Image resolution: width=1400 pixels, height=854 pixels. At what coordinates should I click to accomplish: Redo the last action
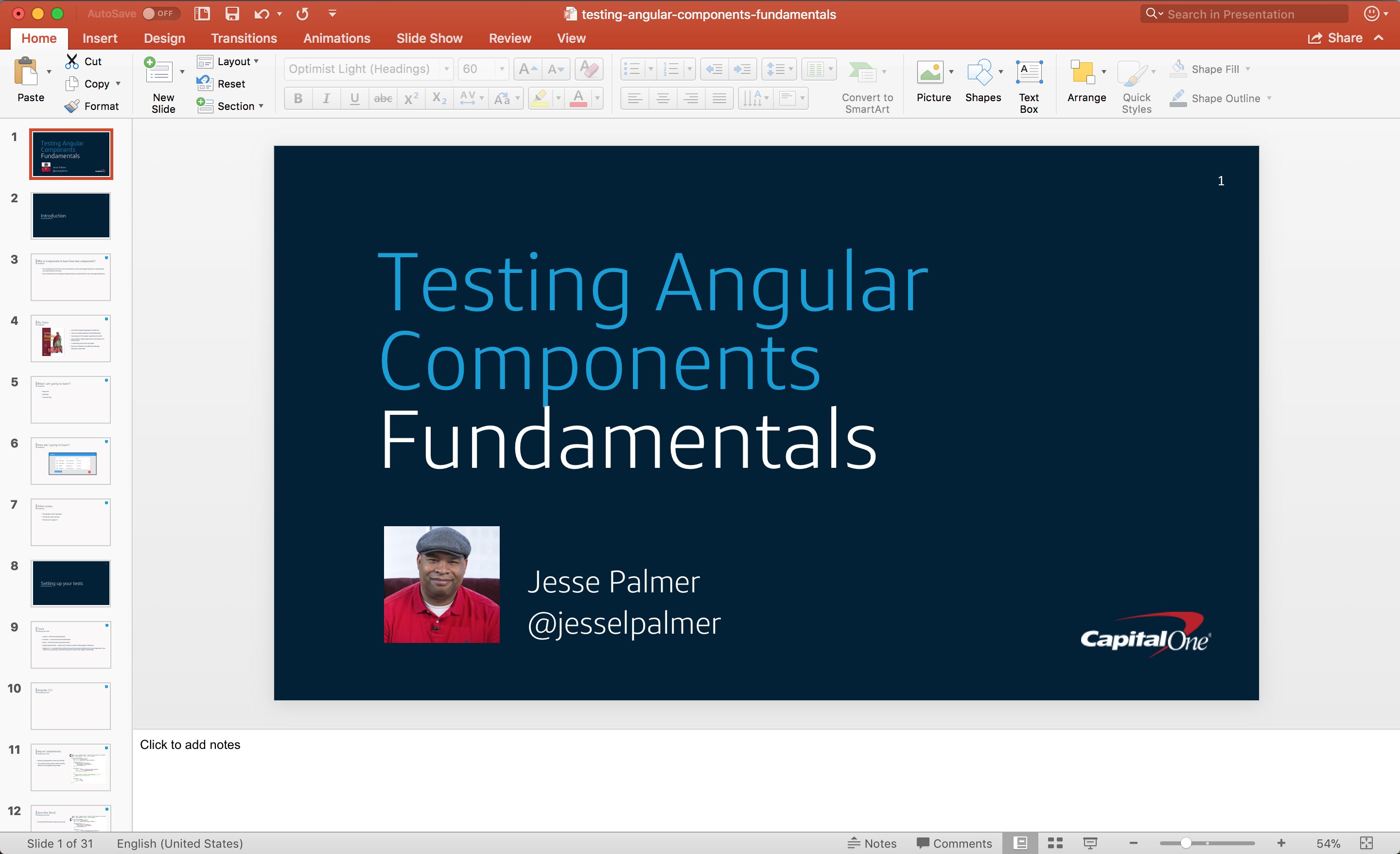302,14
